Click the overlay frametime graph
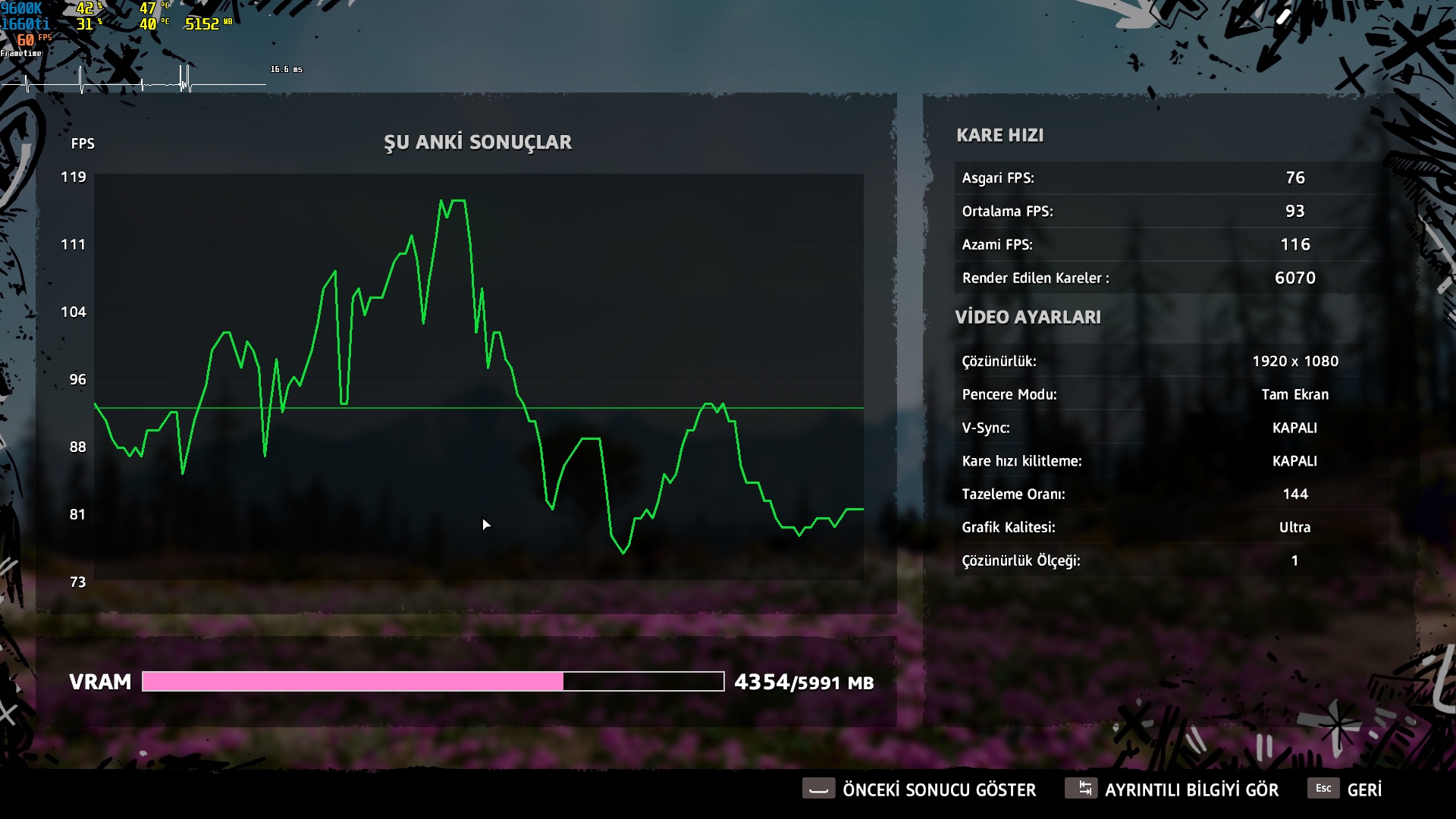This screenshot has height=819, width=1456. (133, 80)
